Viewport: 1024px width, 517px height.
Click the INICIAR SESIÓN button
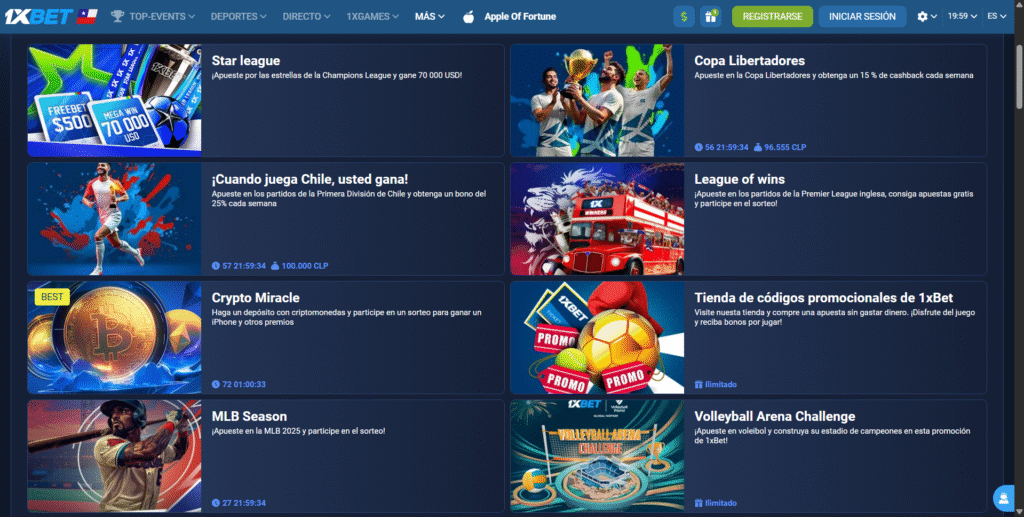862,17
